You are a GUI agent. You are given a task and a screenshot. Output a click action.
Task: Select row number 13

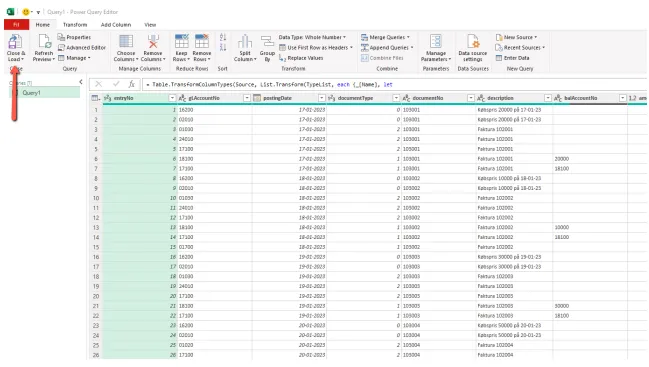(x=96, y=228)
